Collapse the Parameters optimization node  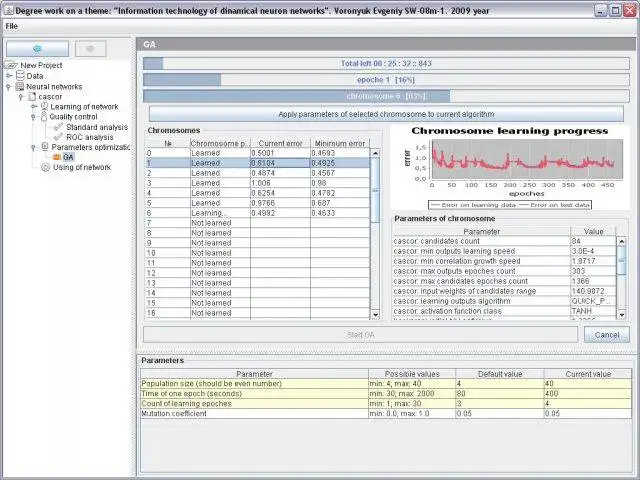click(x=33, y=147)
